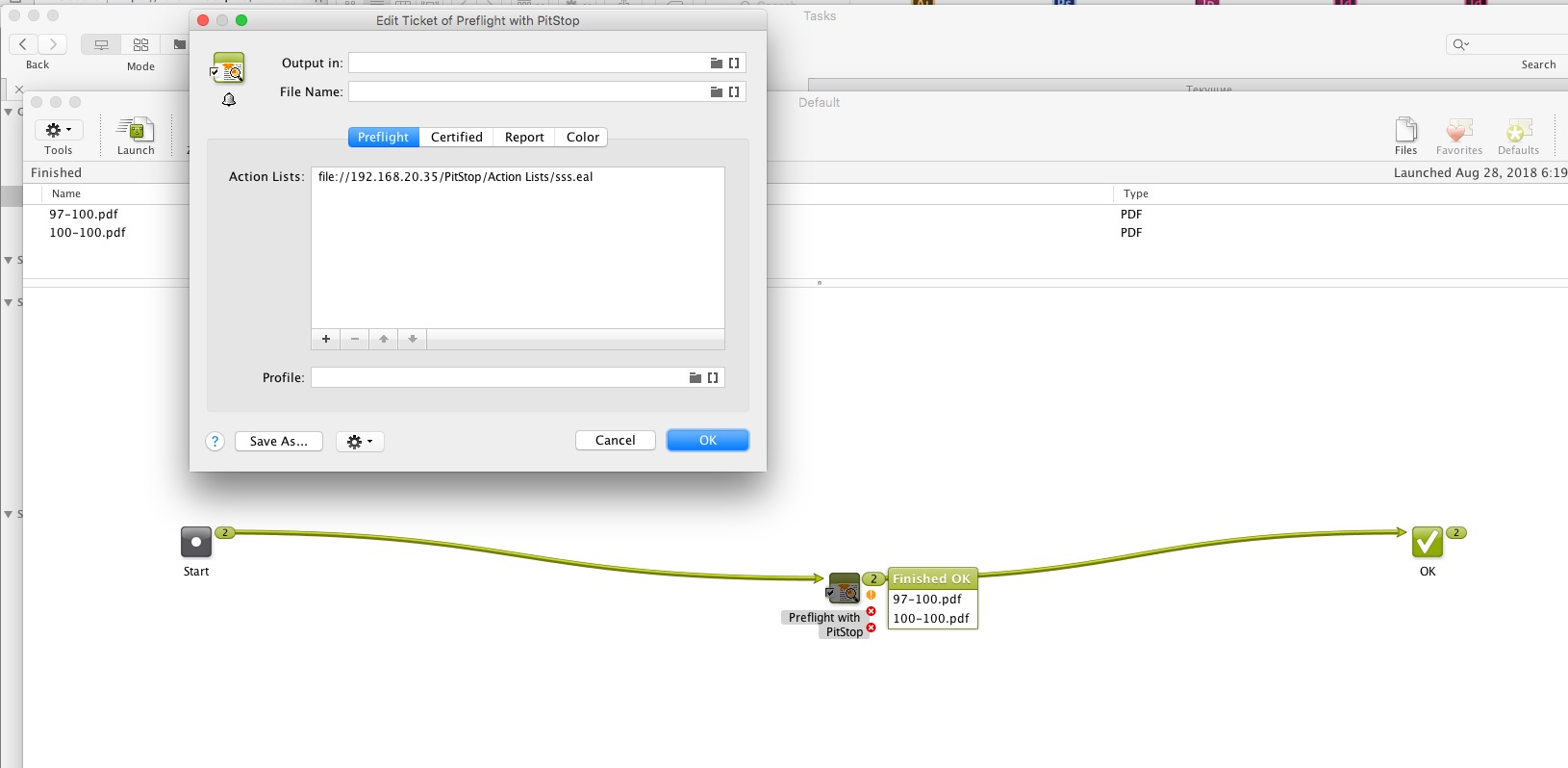Click the Type column header
This screenshot has width=1568, height=768.
(x=1136, y=193)
